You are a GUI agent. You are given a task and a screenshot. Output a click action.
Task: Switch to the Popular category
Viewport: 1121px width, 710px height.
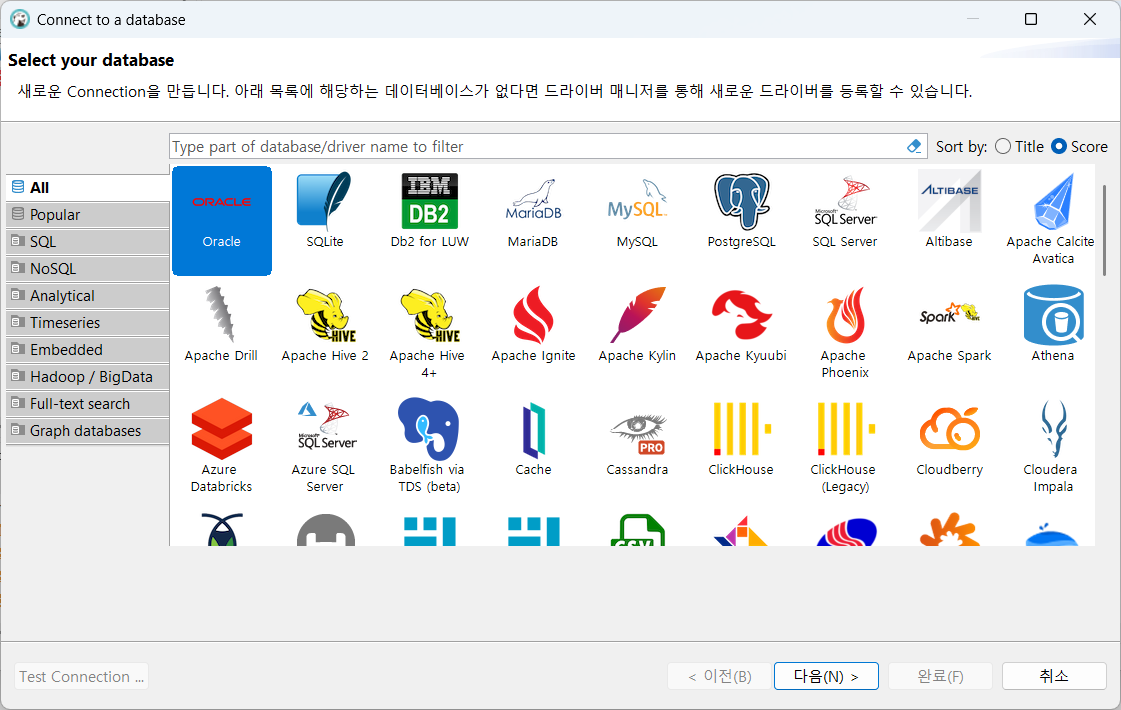[88, 215]
